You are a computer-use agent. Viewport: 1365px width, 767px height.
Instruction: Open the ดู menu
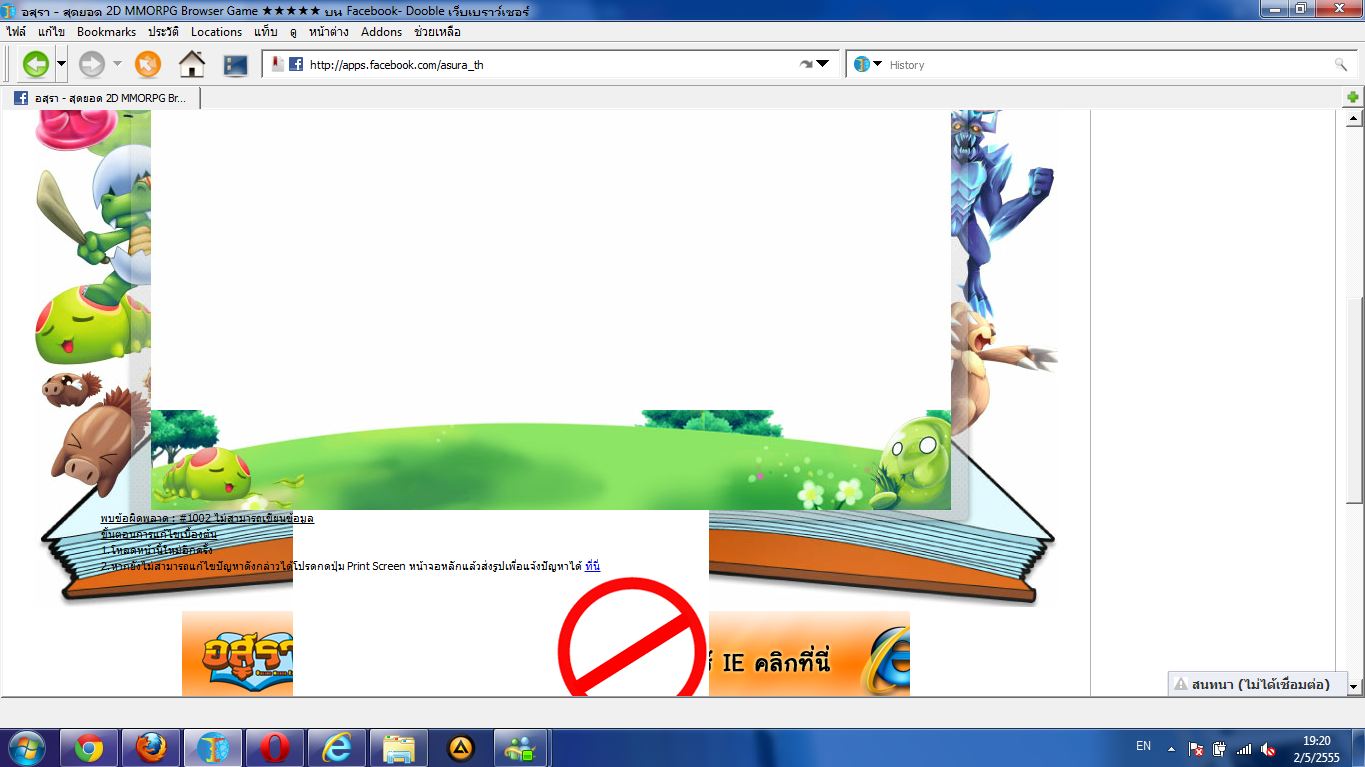pyautogui.click(x=293, y=32)
